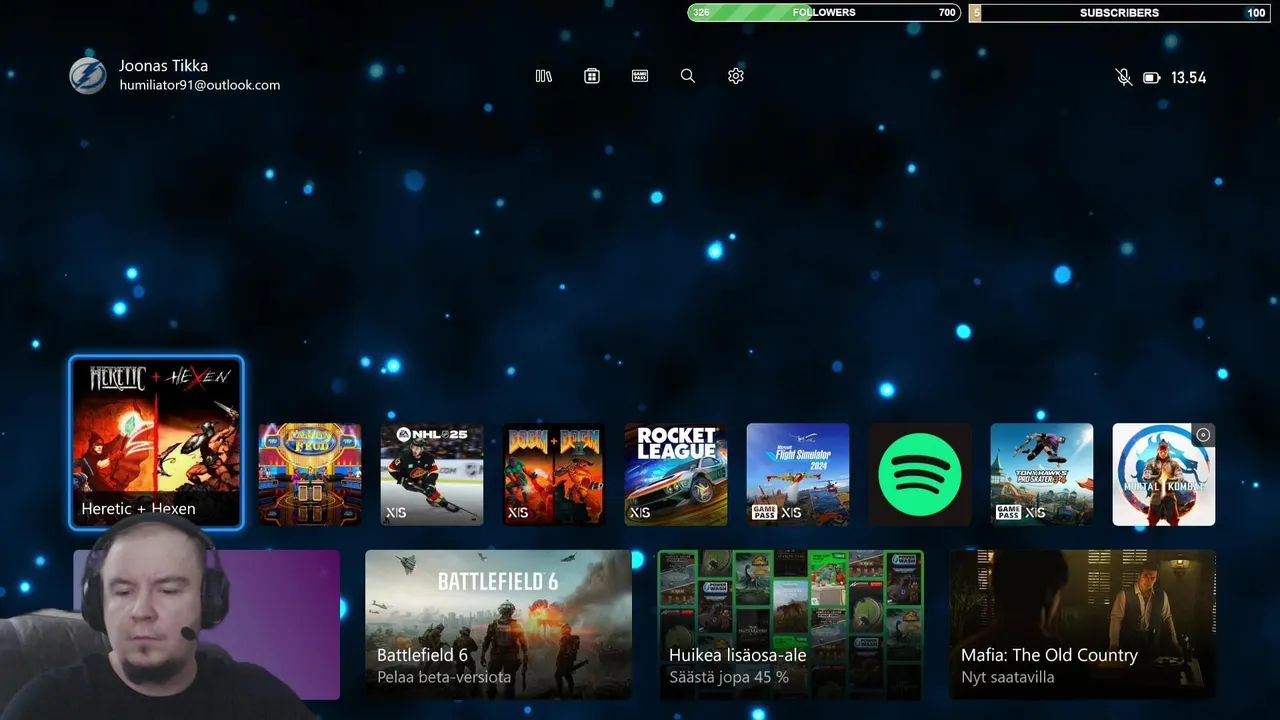This screenshot has height=720, width=1280.
Task: Launch the Rocket League tile
Action: 676,474
